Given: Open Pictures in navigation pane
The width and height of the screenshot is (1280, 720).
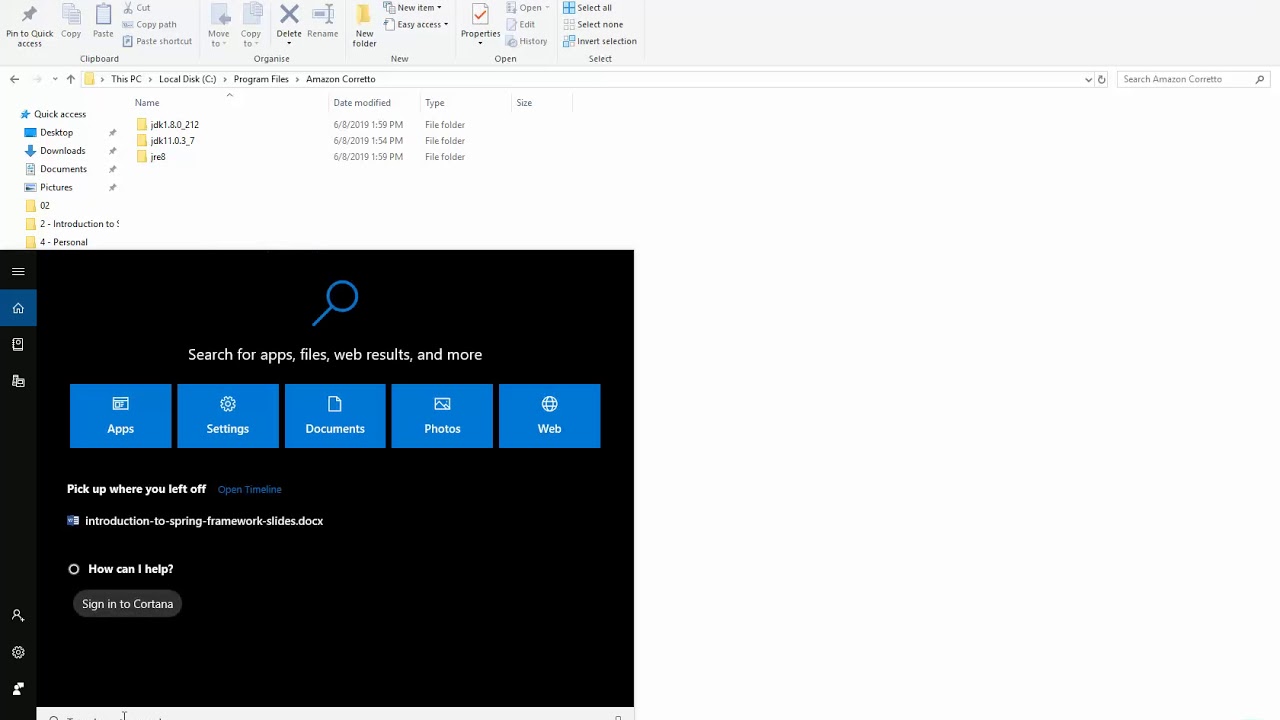Looking at the screenshot, I should coord(56,187).
